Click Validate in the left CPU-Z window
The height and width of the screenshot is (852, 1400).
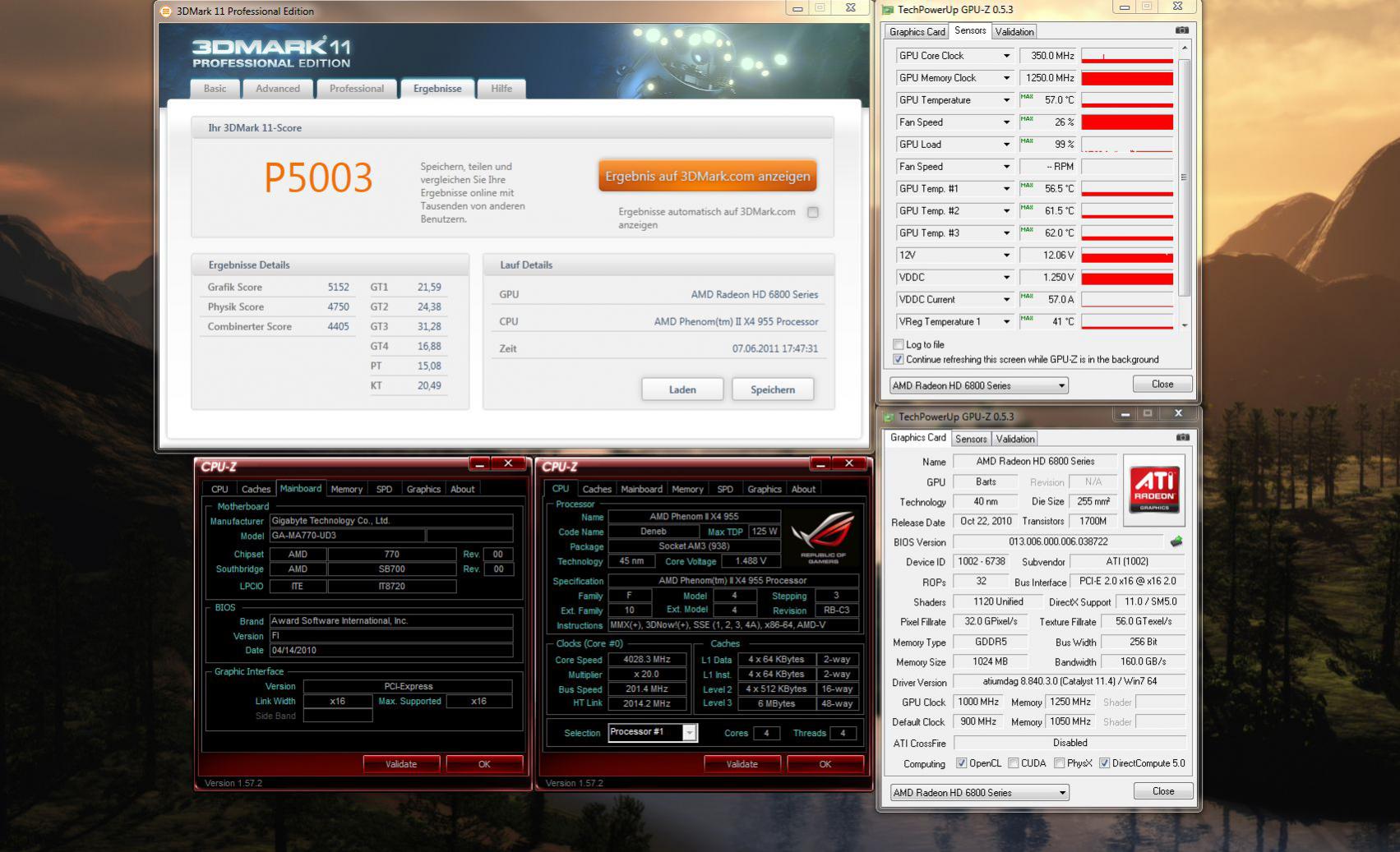(401, 764)
